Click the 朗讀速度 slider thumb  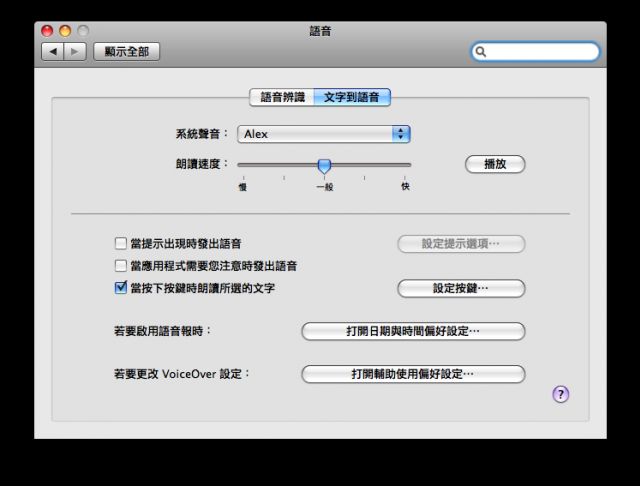pyautogui.click(x=324, y=166)
